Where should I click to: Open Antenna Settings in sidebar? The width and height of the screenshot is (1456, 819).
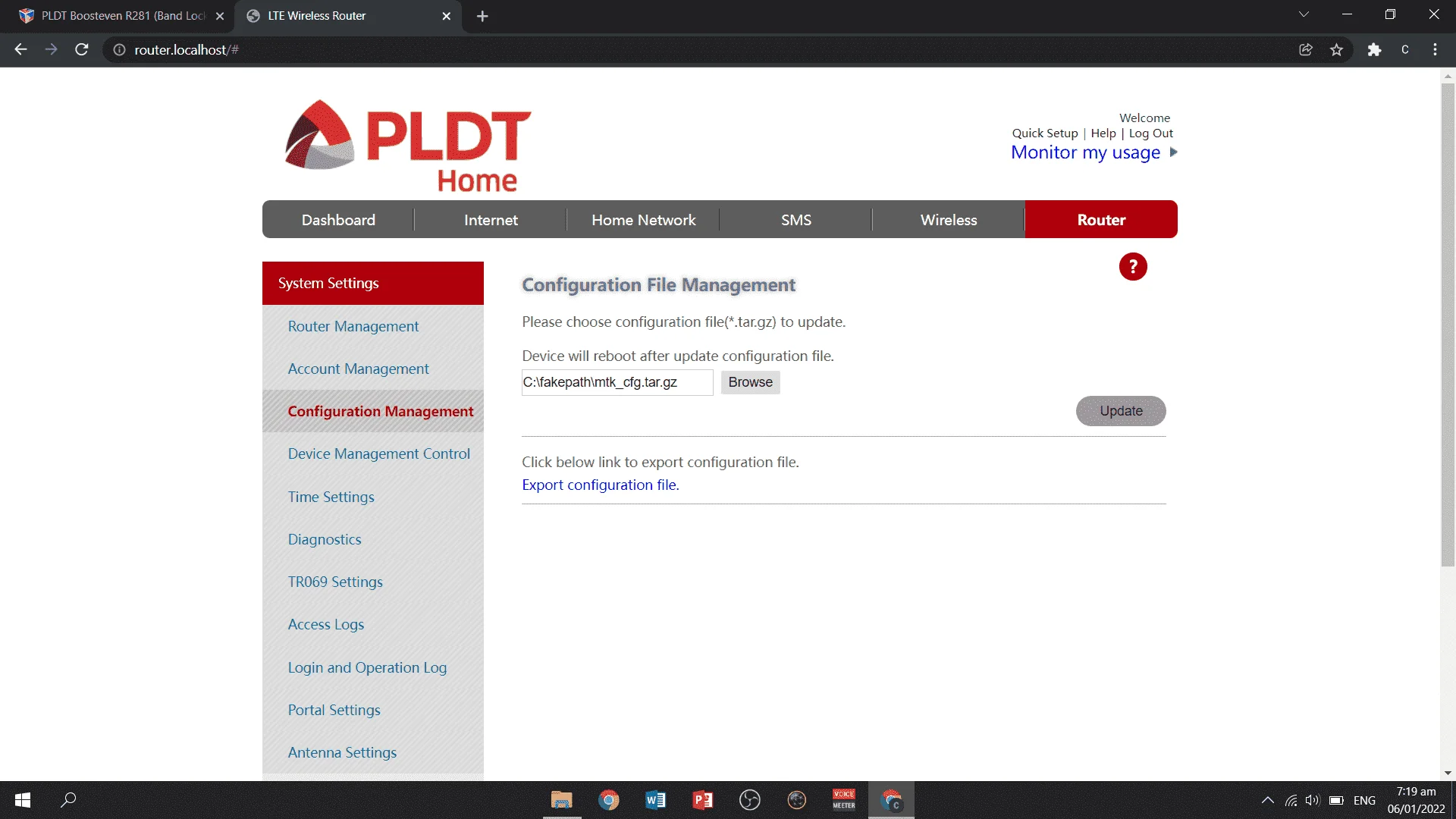(x=342, y=752)
